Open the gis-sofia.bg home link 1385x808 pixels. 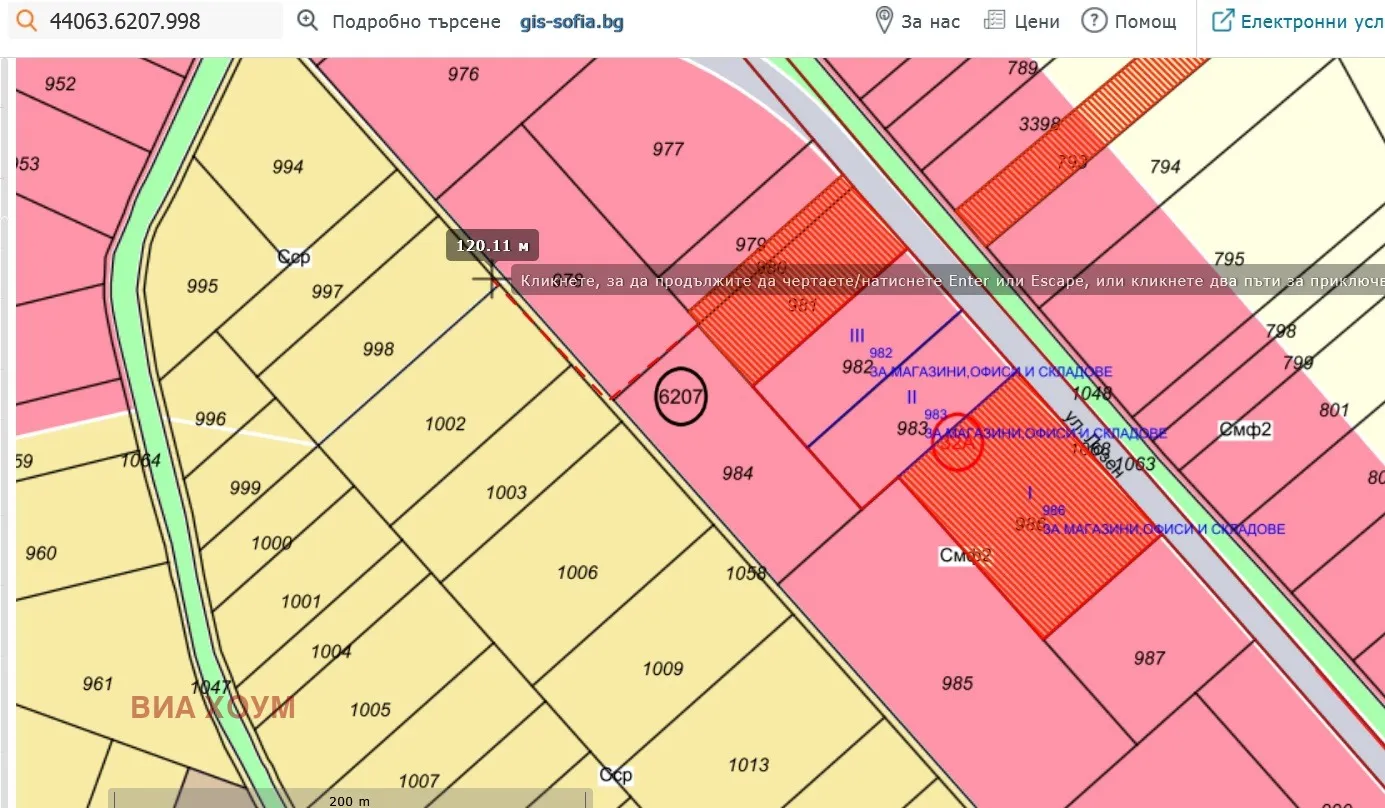click(x=572, y=22)
